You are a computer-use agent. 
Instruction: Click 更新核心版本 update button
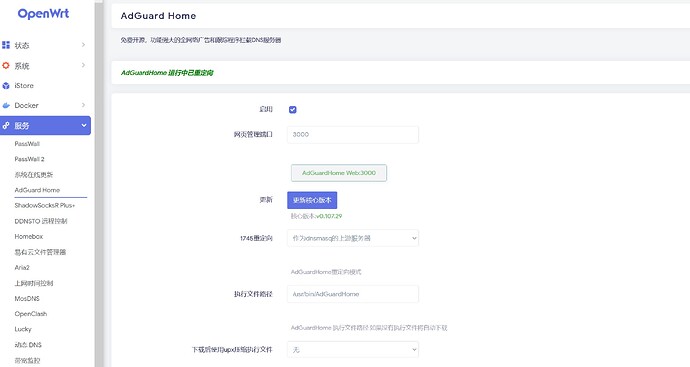pyautogui.click(x=312, y=200)
